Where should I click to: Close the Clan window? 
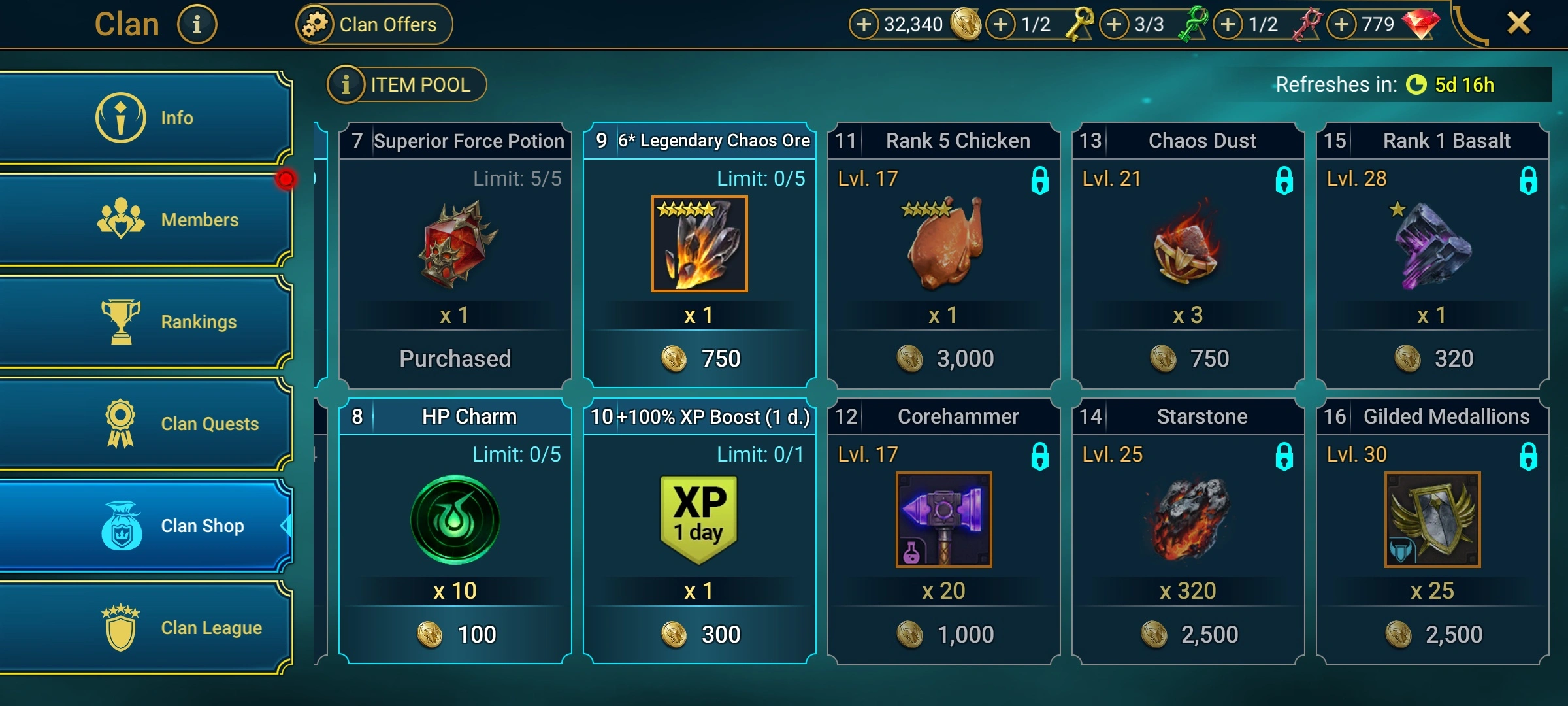coord(1518,24)
